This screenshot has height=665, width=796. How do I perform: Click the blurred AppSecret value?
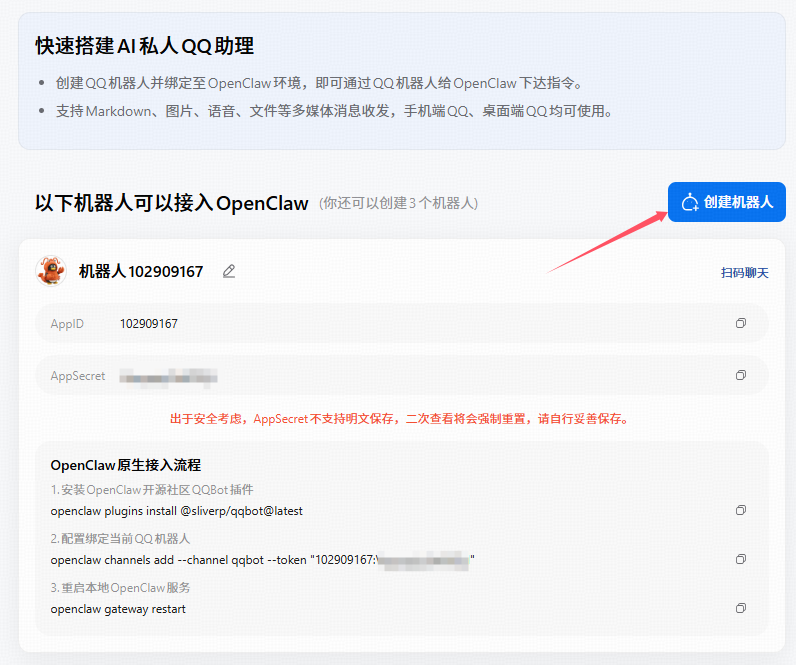(168, 376)
